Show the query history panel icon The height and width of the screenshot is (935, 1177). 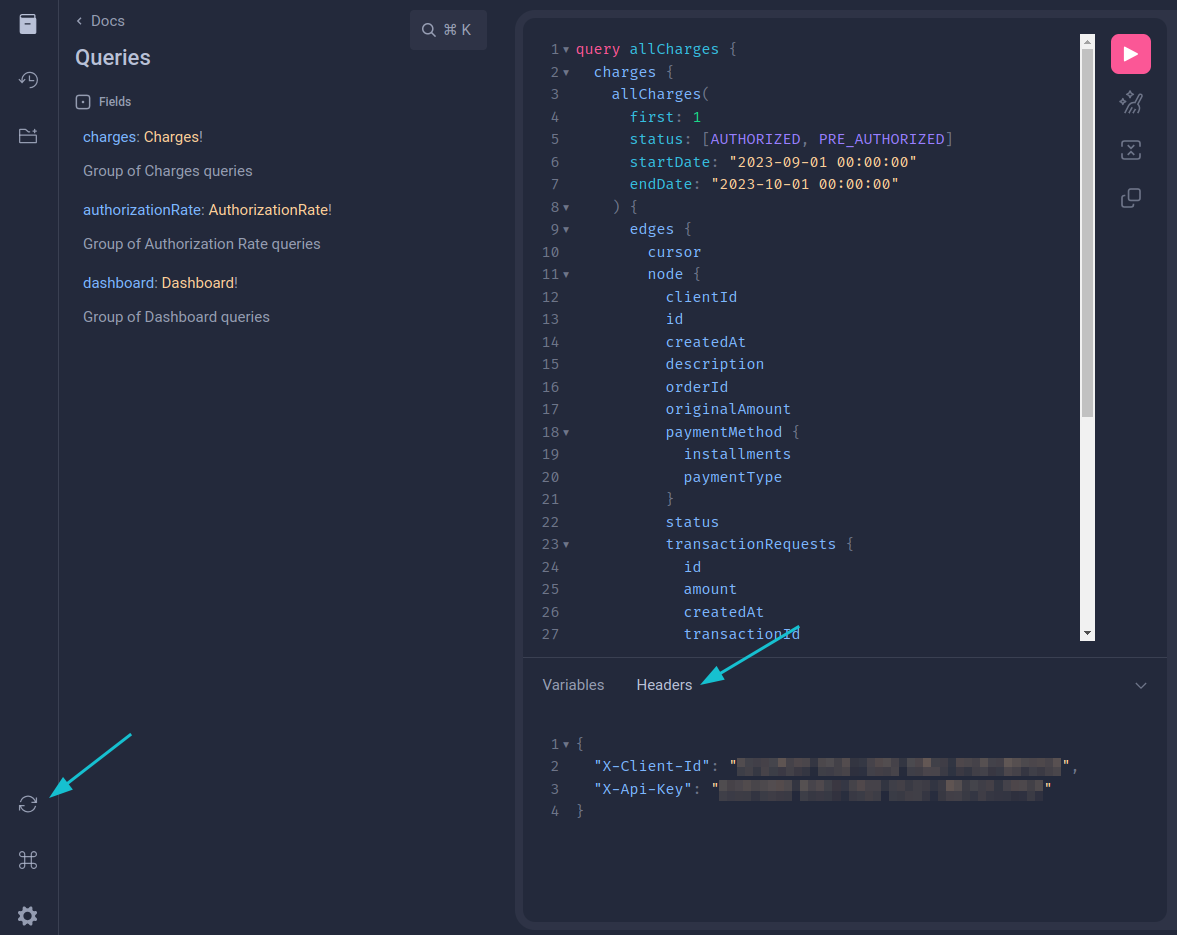pos(28,80)
